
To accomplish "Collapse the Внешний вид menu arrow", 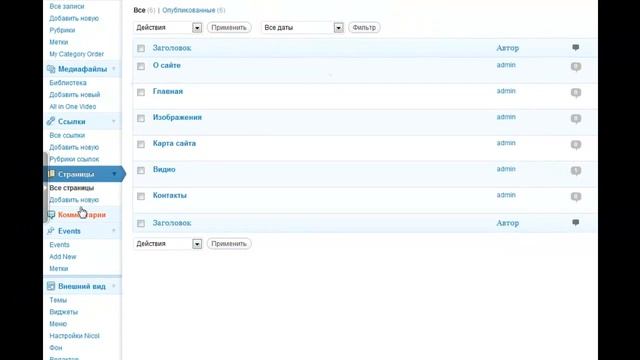I will [x=114, y=286].
